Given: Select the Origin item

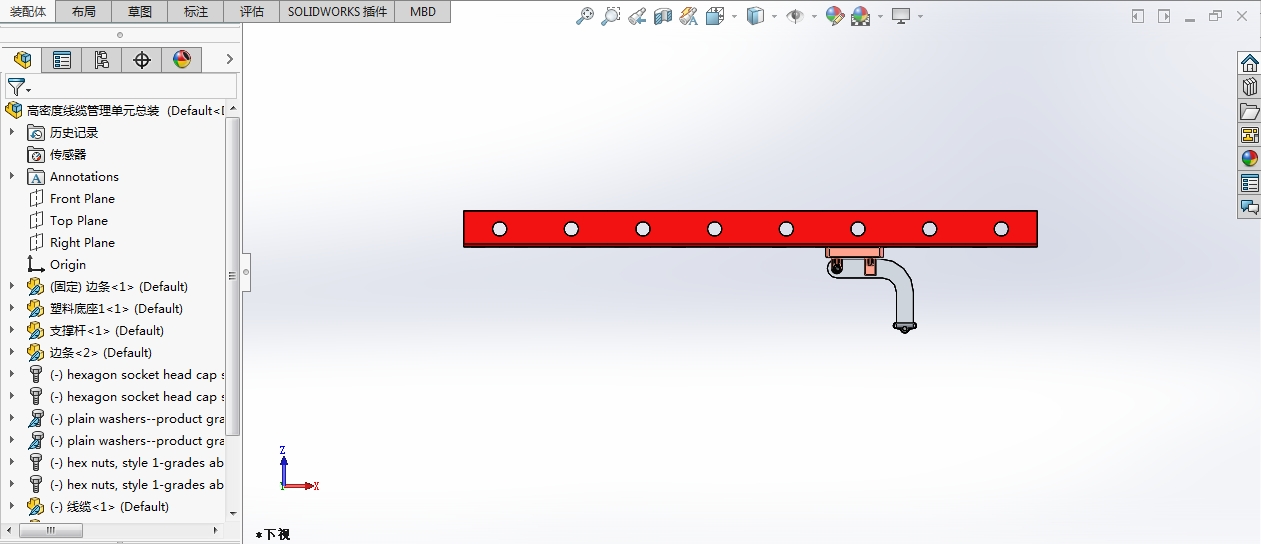Looking at the screenshot, I should (68, 264).
